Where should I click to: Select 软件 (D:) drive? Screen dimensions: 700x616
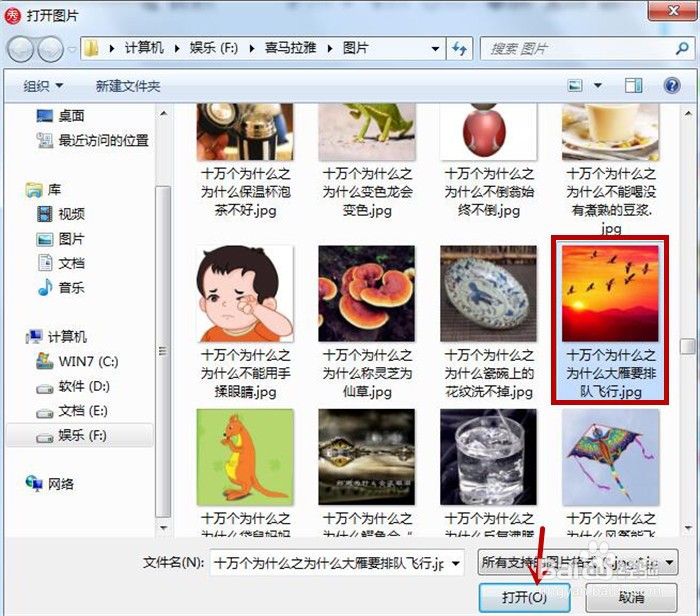73,386
